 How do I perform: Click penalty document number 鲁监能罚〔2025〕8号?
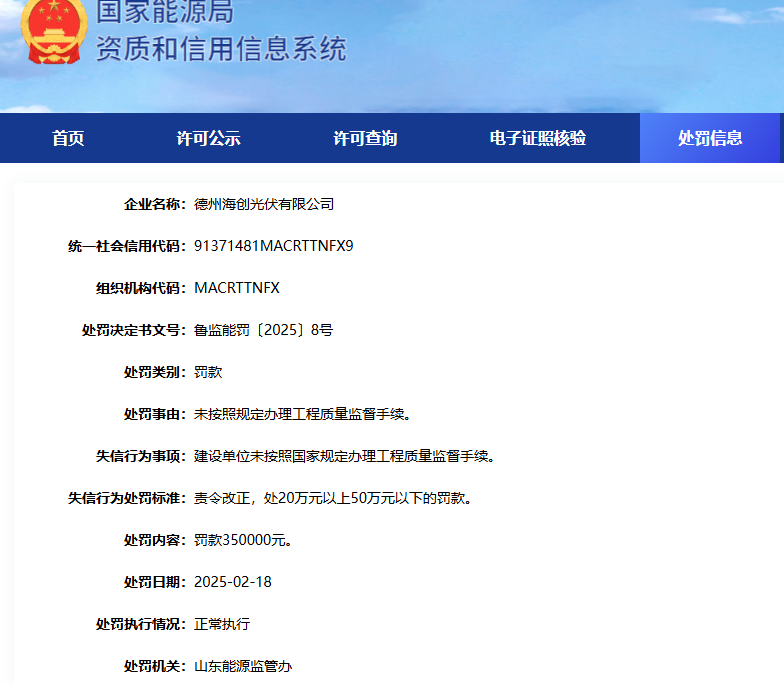coord(263,330)
